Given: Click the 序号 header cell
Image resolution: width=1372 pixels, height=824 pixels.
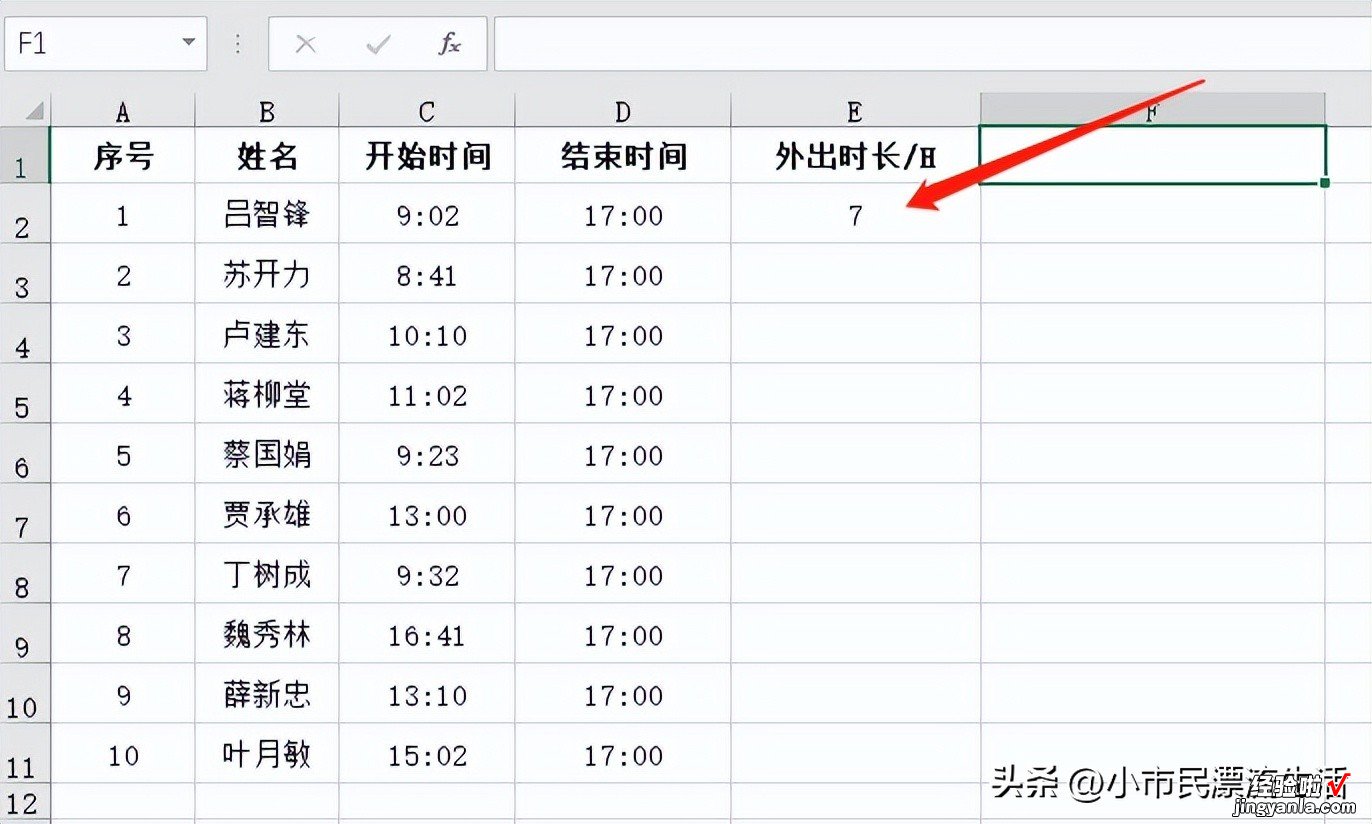Looking at the screenshot, I should pyautogui.click(x=123, y=155).
